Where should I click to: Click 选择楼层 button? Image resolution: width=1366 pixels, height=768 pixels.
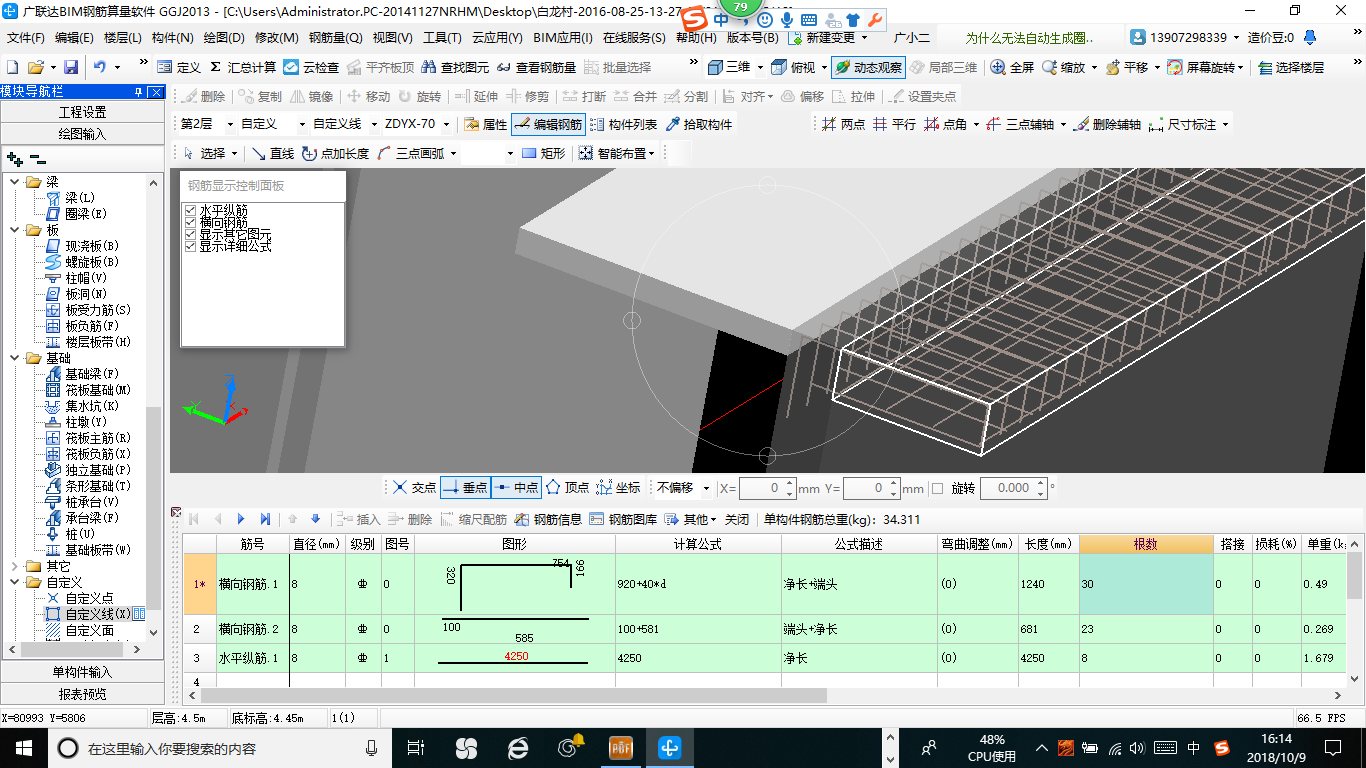[1291, 67]
